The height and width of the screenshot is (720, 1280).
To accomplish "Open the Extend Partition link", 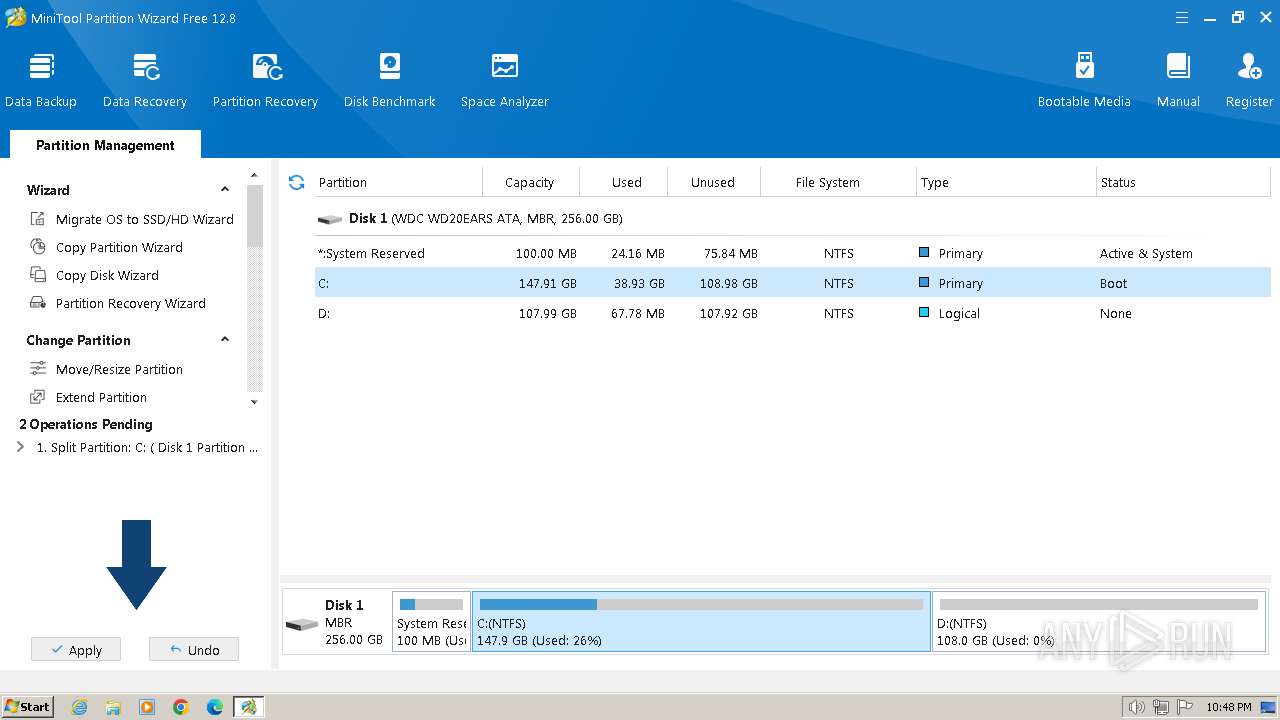I will click(101, 397).
